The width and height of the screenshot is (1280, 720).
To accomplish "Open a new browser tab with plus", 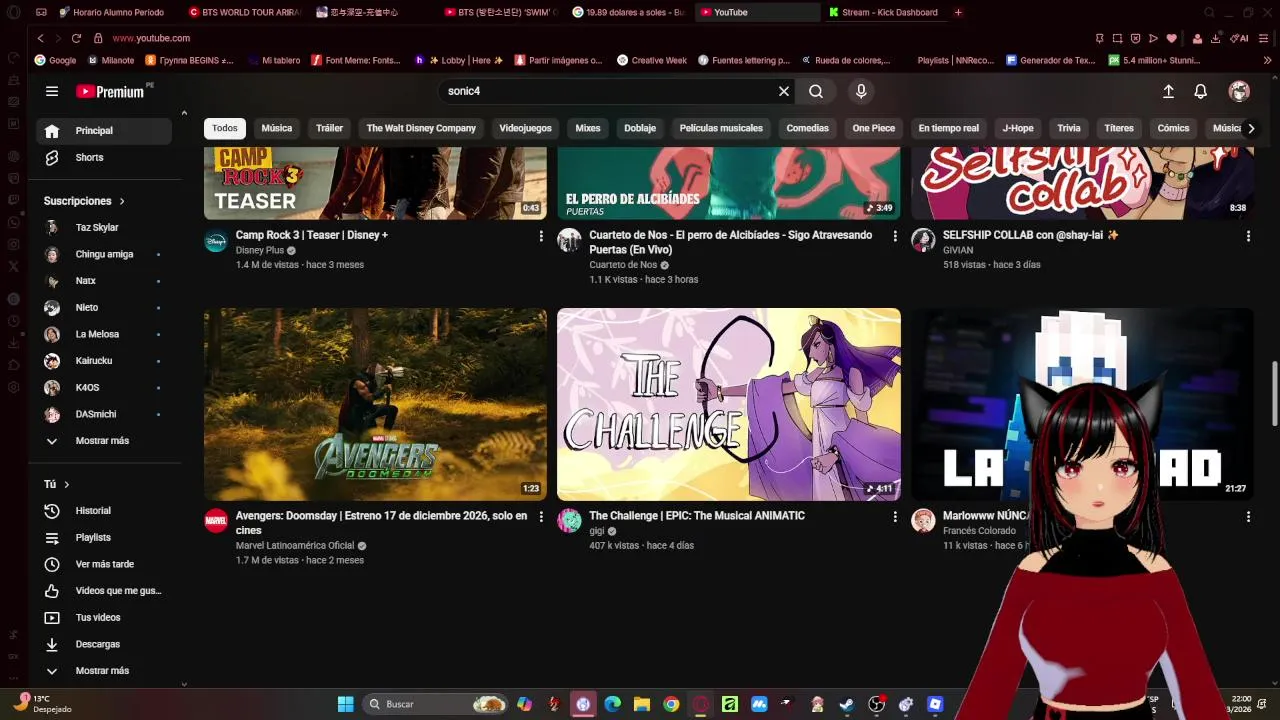I will click(x=958, y=12).
